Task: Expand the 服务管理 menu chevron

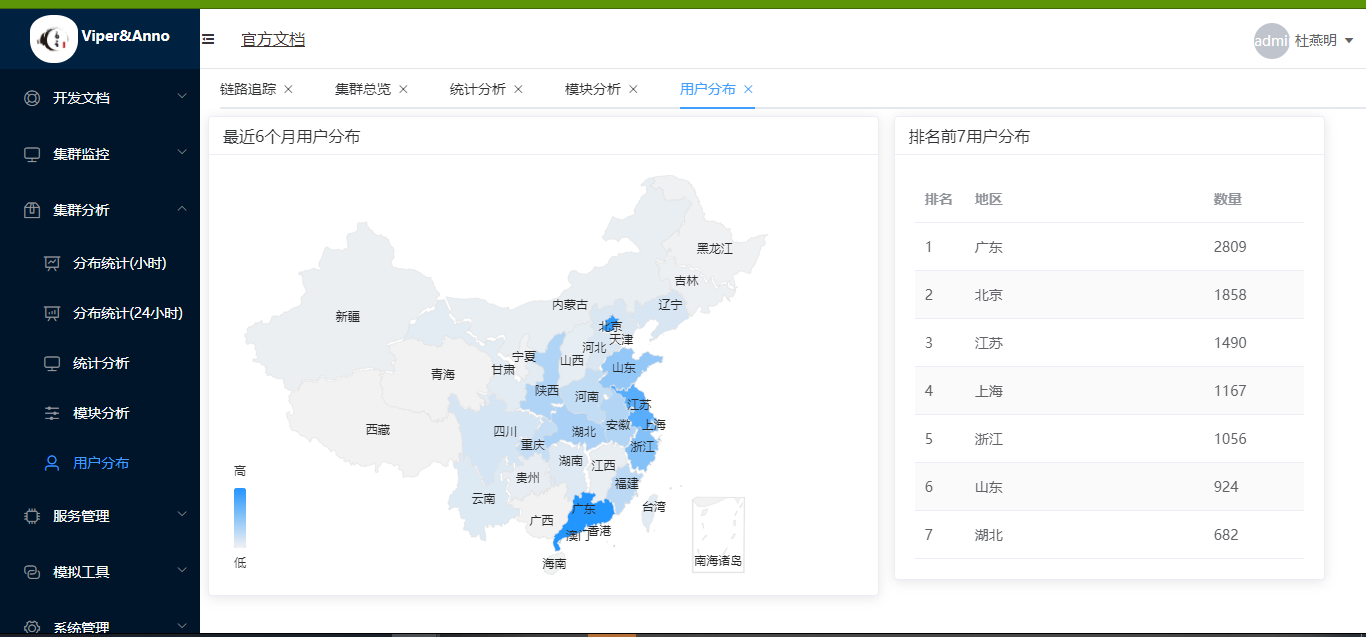Action: (x=181, y=514)
